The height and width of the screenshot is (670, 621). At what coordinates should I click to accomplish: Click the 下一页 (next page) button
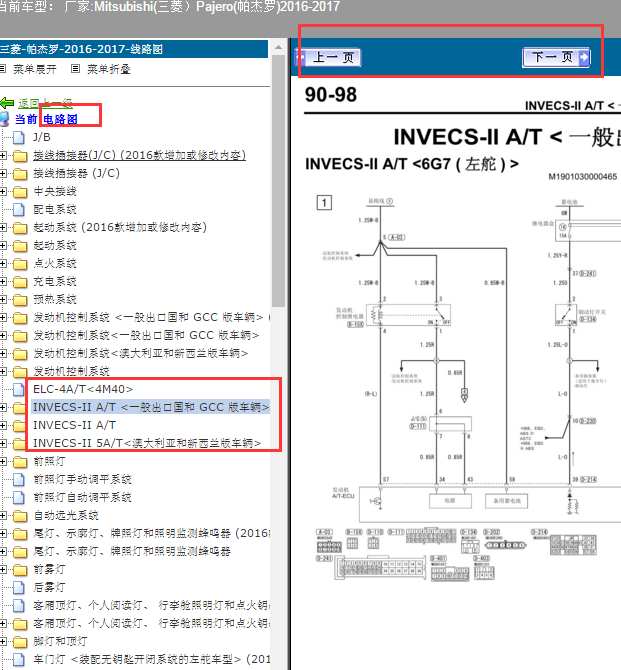[556, 58]
